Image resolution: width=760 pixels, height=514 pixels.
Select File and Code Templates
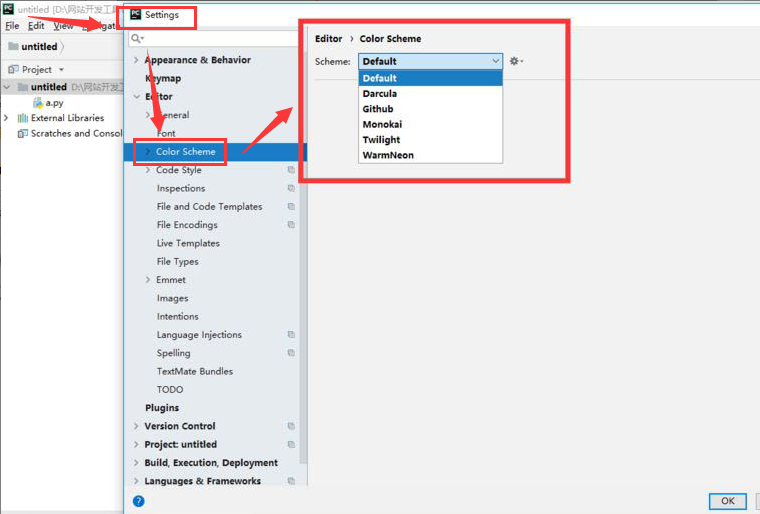[x=209, y=207]
